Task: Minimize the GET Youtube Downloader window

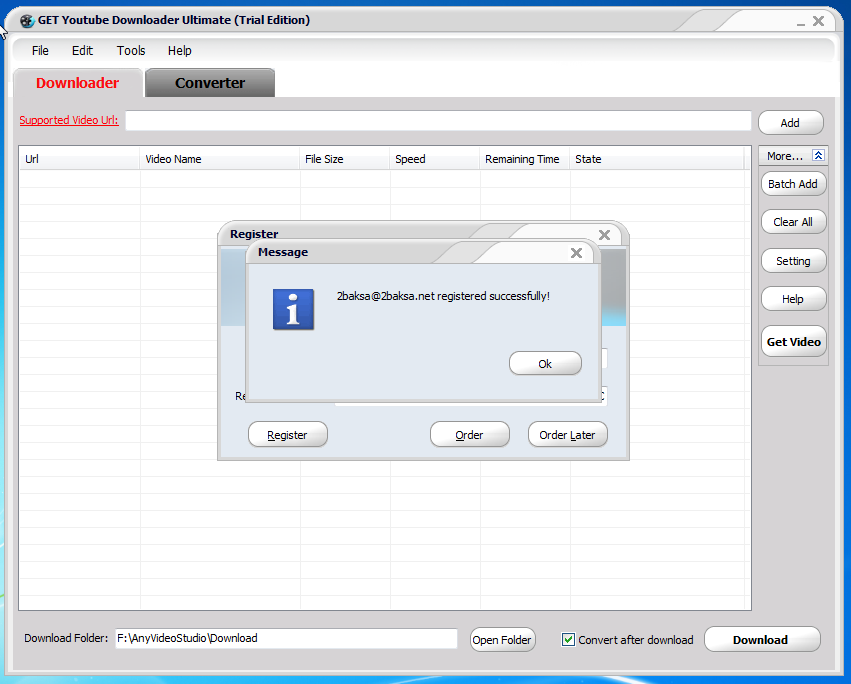Action: (x=801, y=22)
